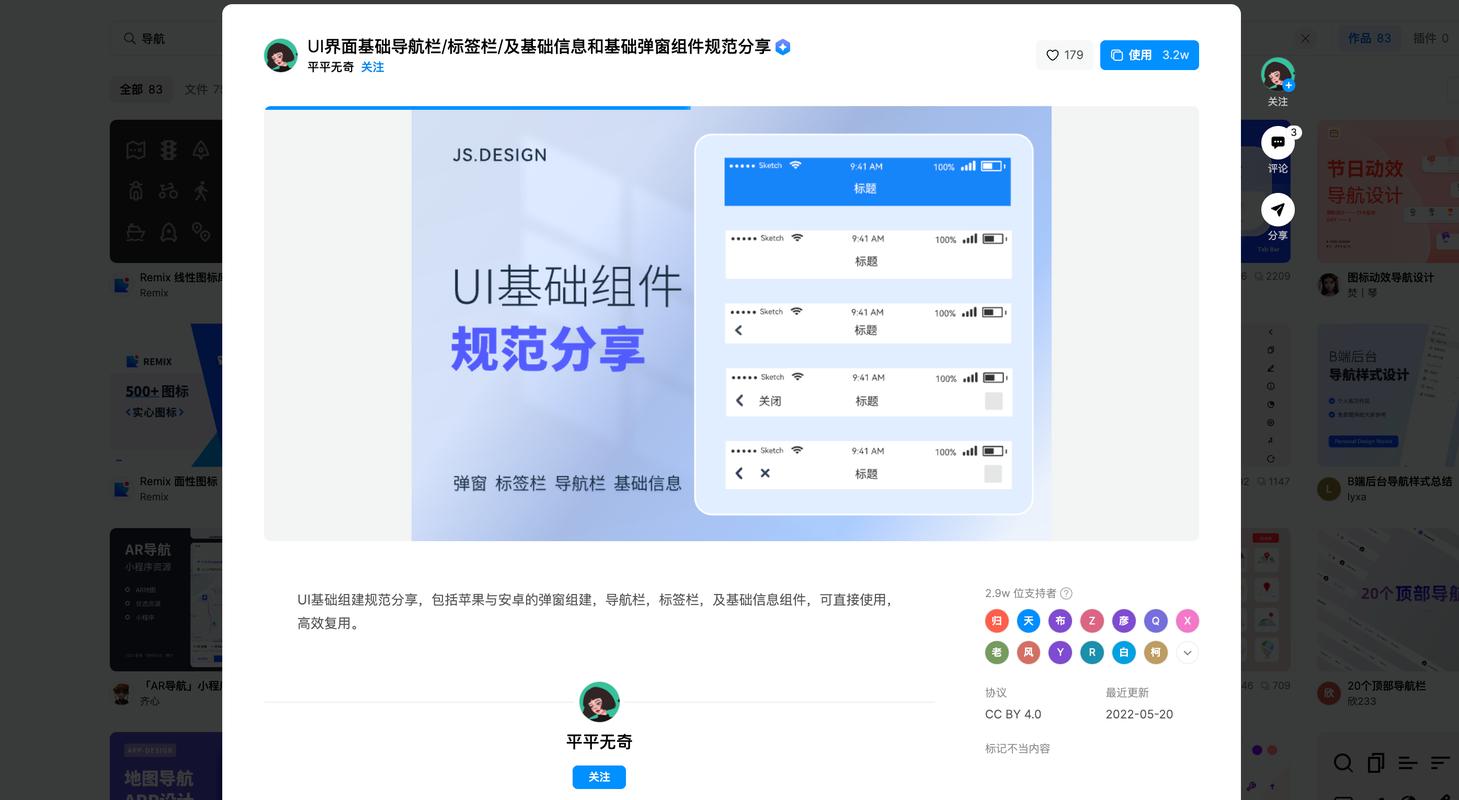
Task: Click the magnifier icon in the background search bar
Action: click(129, 38)
